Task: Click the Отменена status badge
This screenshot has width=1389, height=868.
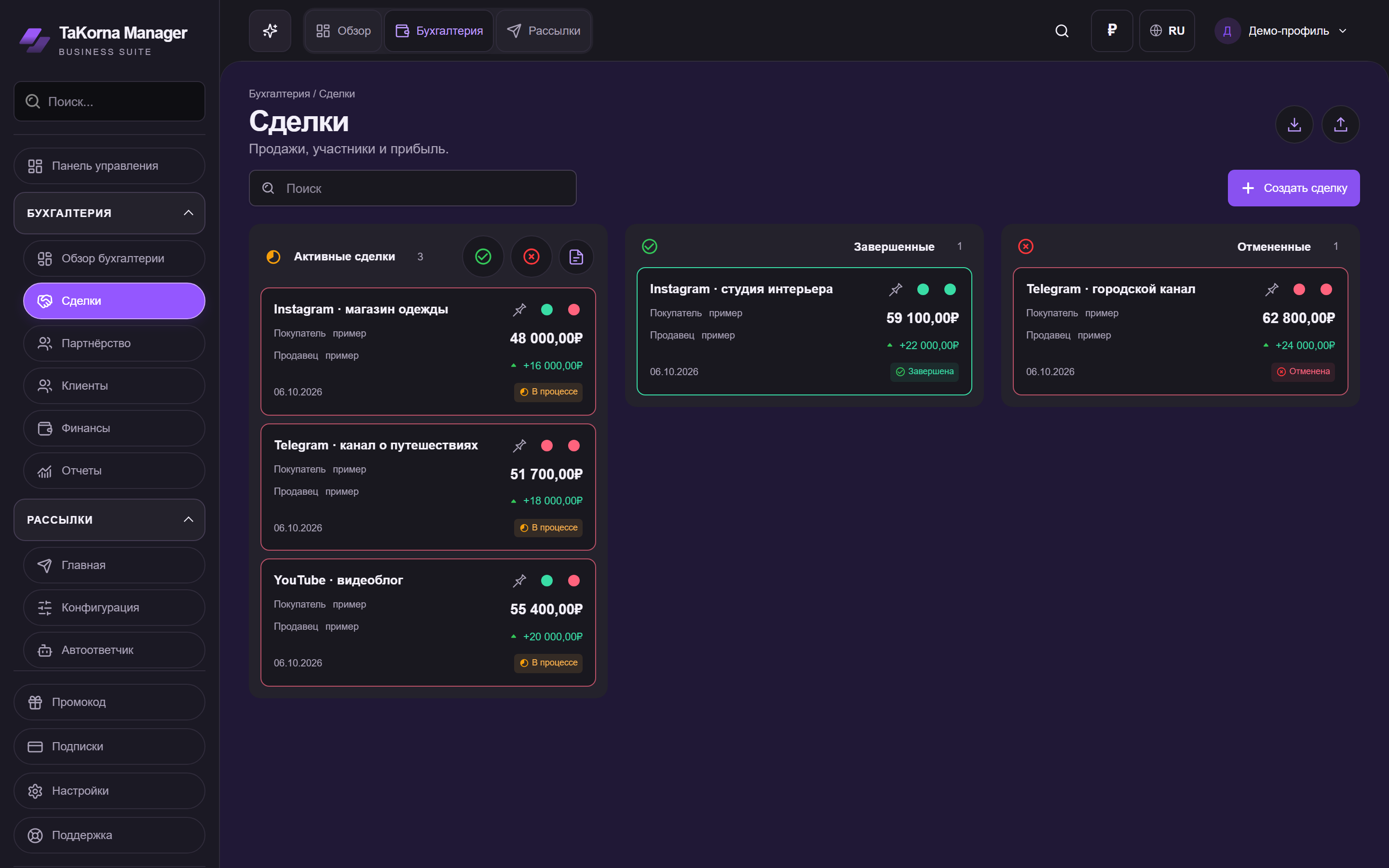Action: tap(1303, 371)
